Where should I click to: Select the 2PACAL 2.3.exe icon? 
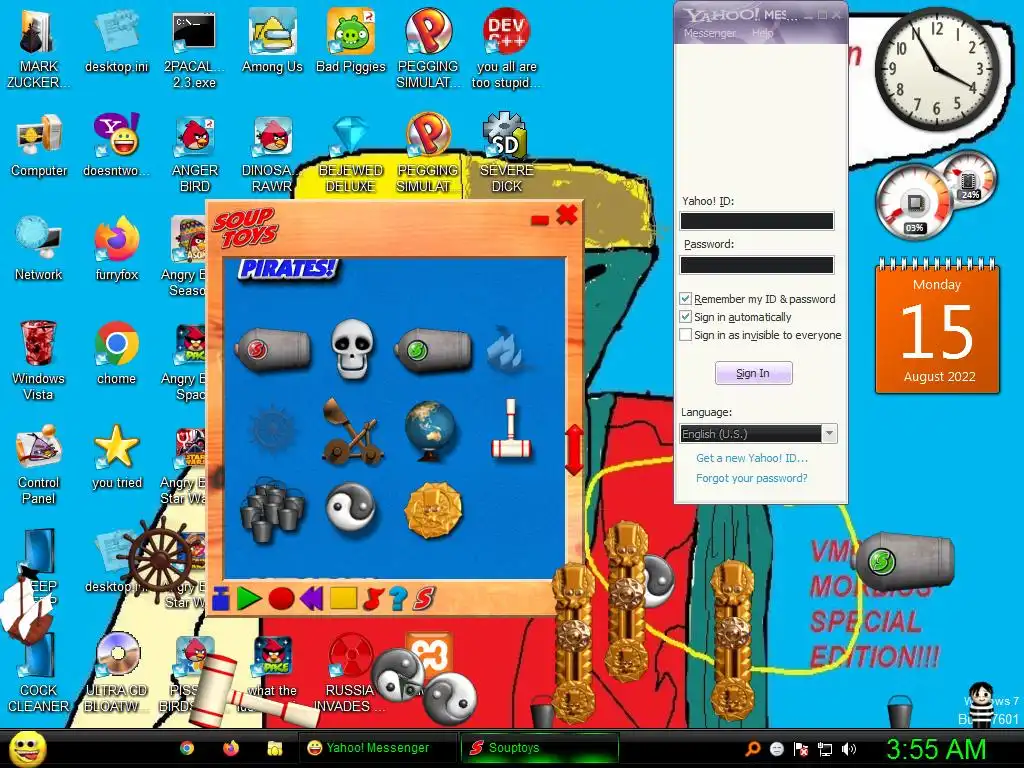pos(195,48)
